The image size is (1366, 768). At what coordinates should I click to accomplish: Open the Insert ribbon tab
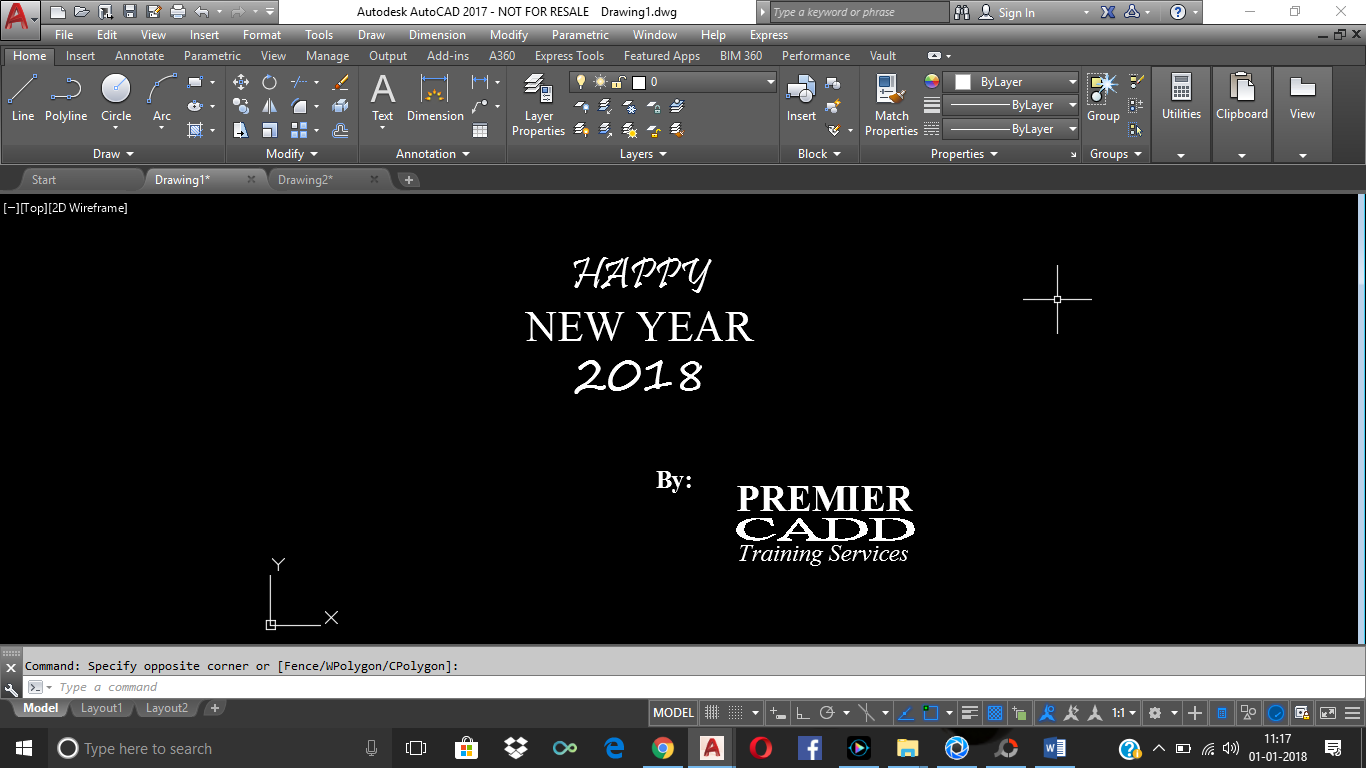pyautogui.click(x=80, y=56)
